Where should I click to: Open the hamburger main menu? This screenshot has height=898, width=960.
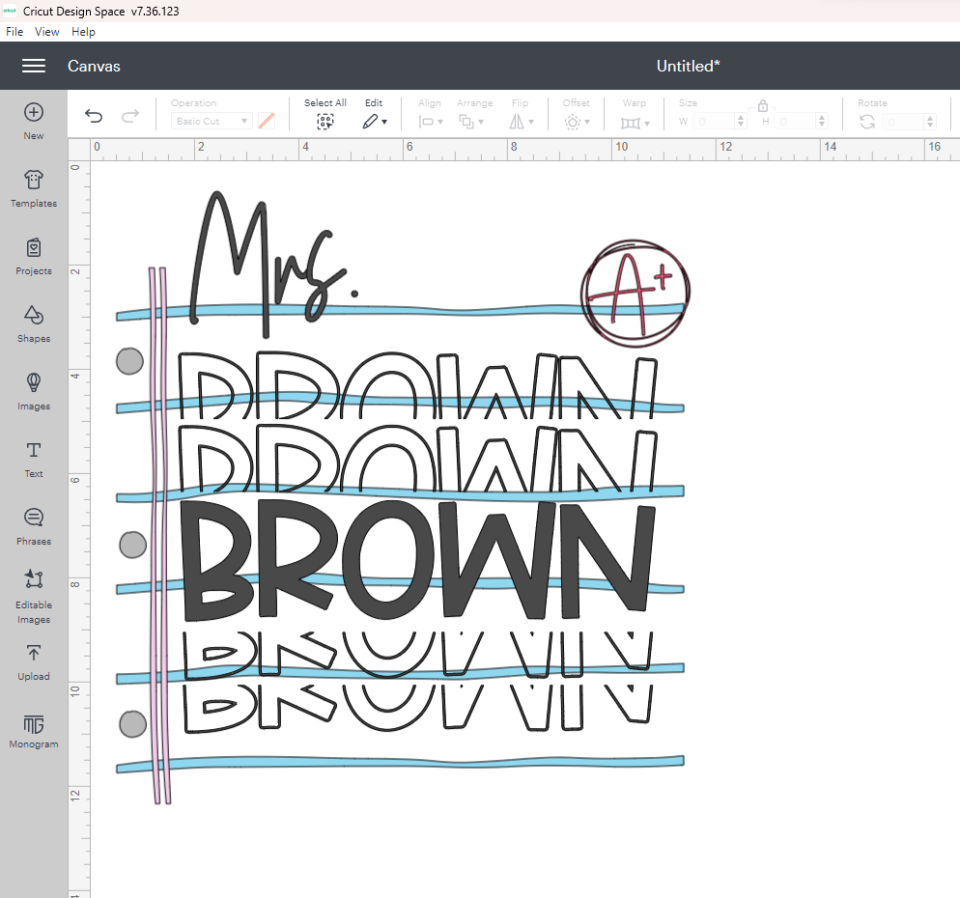click(33, 66)
